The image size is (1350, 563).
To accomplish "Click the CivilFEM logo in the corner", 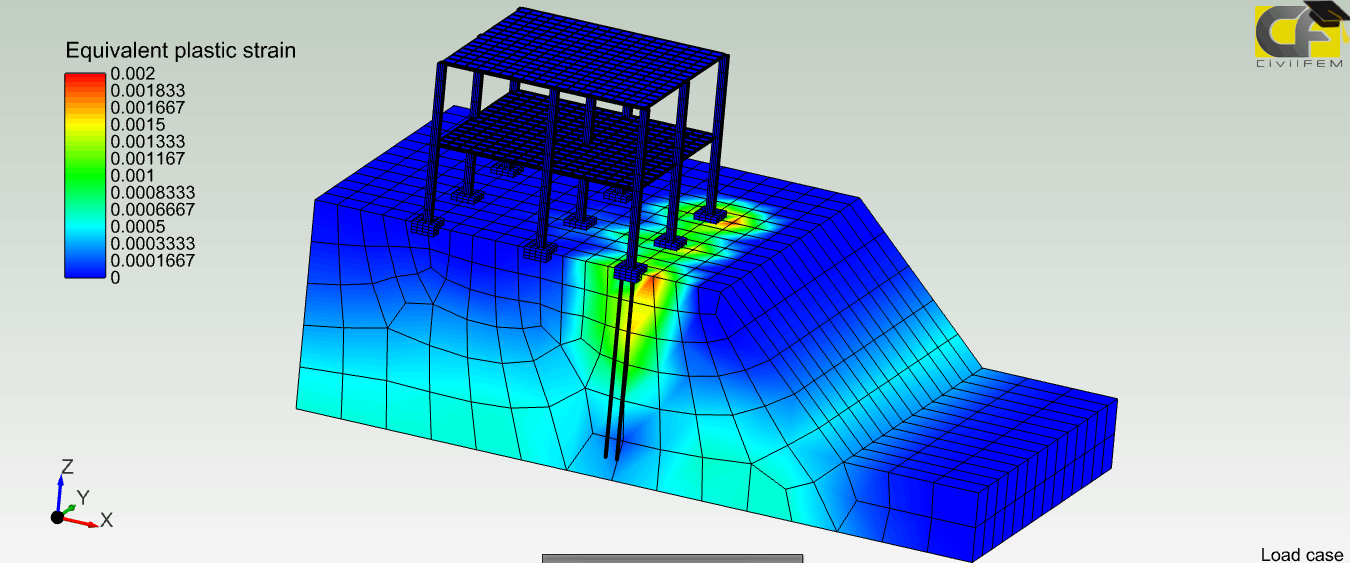I will (1298, 38).
